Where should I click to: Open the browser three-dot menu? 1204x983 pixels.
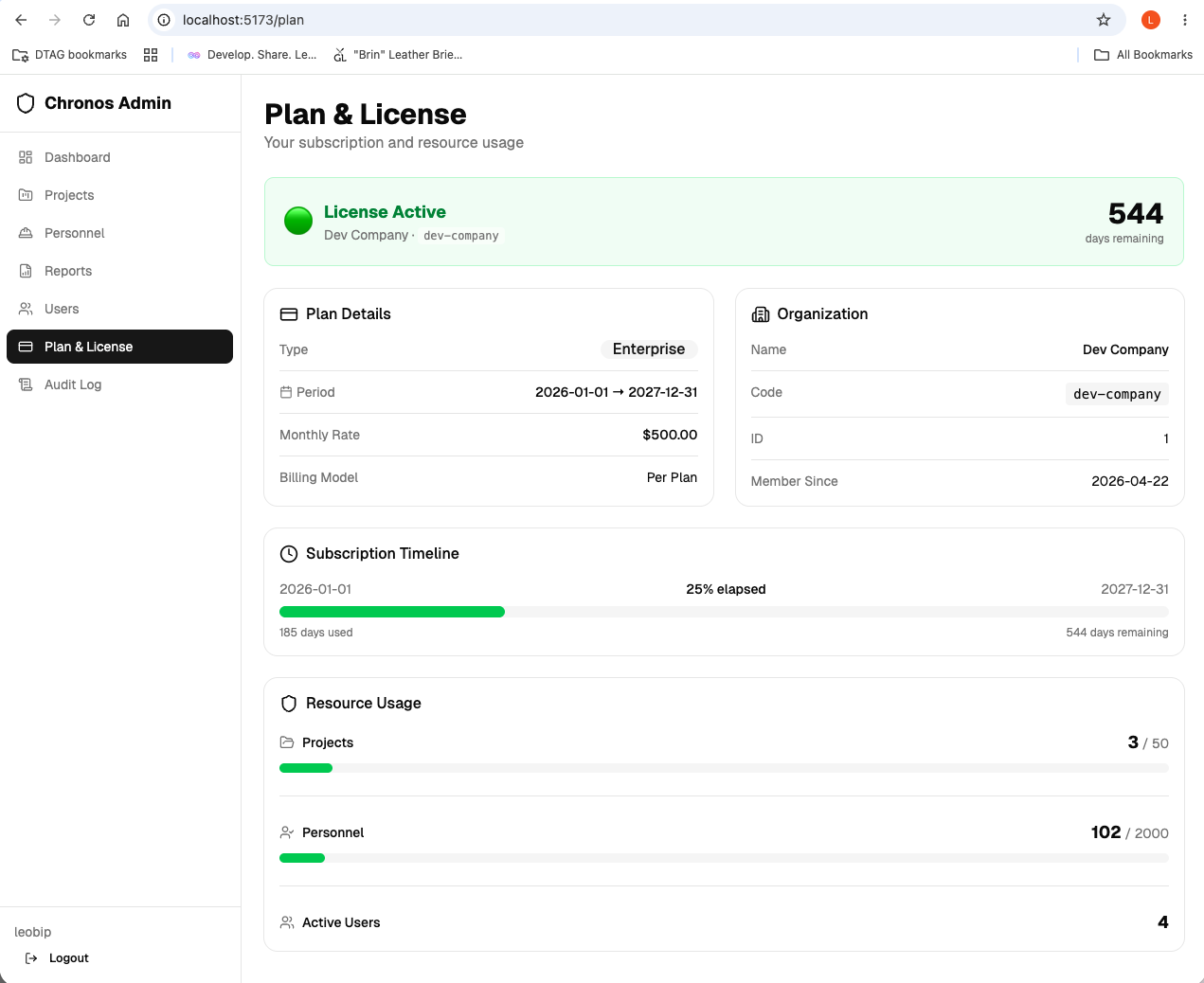(1185, 20)
